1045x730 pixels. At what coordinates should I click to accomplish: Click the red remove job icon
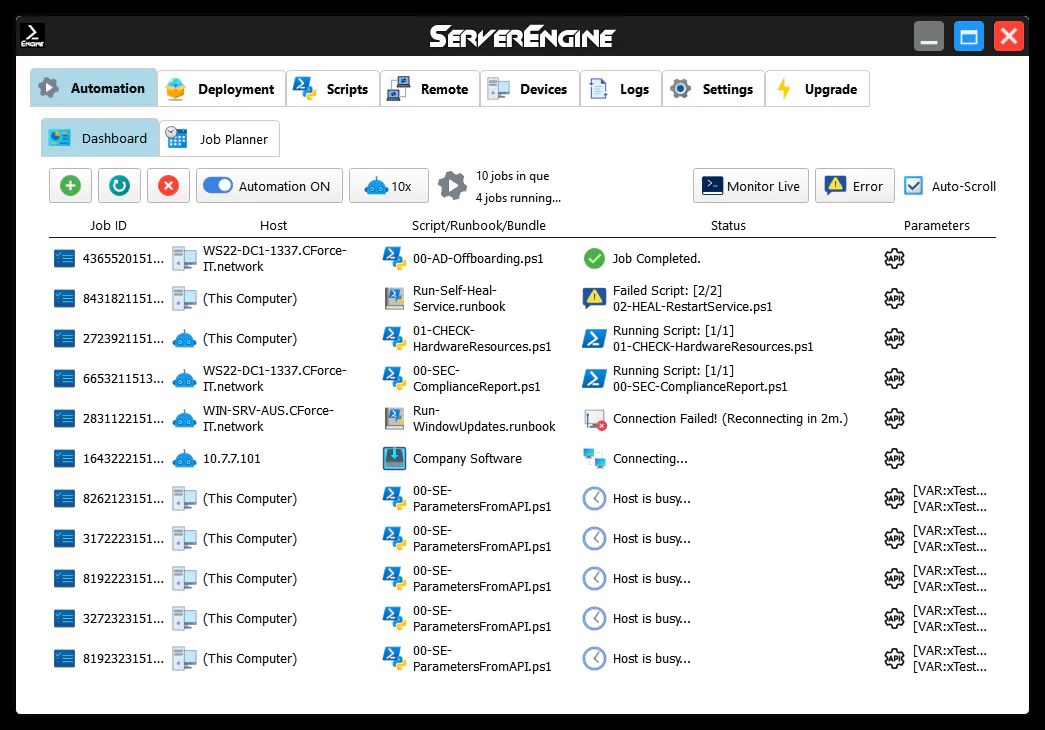168,186
